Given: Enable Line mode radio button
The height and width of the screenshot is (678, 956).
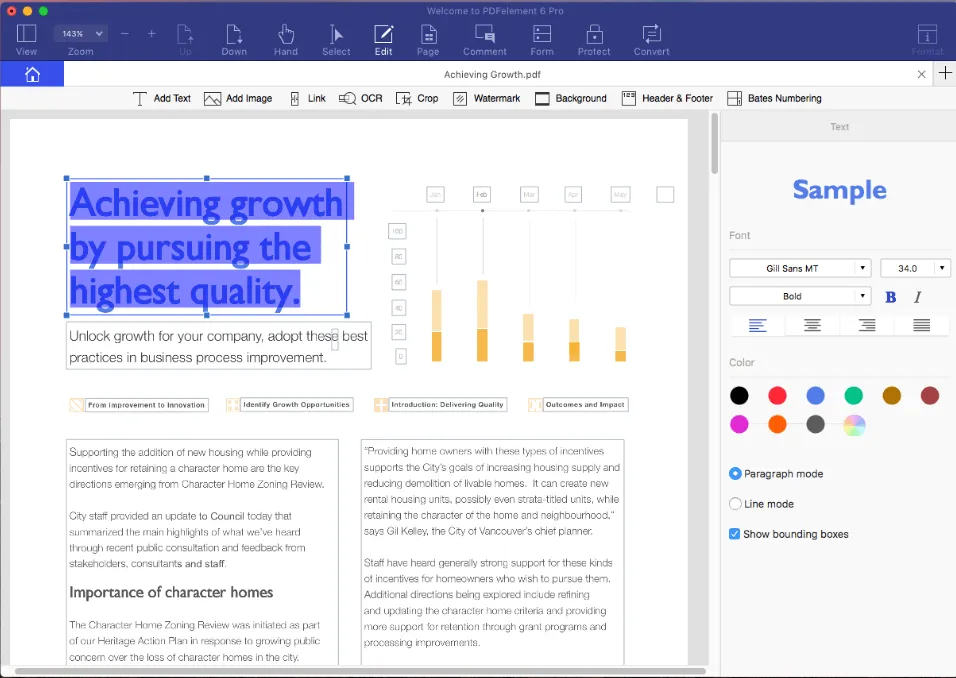Looking at the screenshot, I should tap(736, 504).
